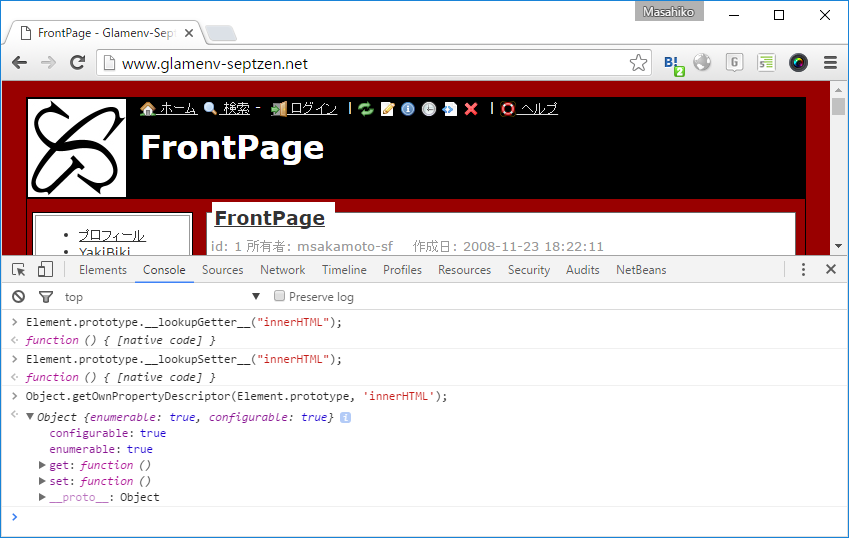Click the inspect element picker icon
Image resolution: width=849 pixels, height=538 pixels.
point(18,270)
